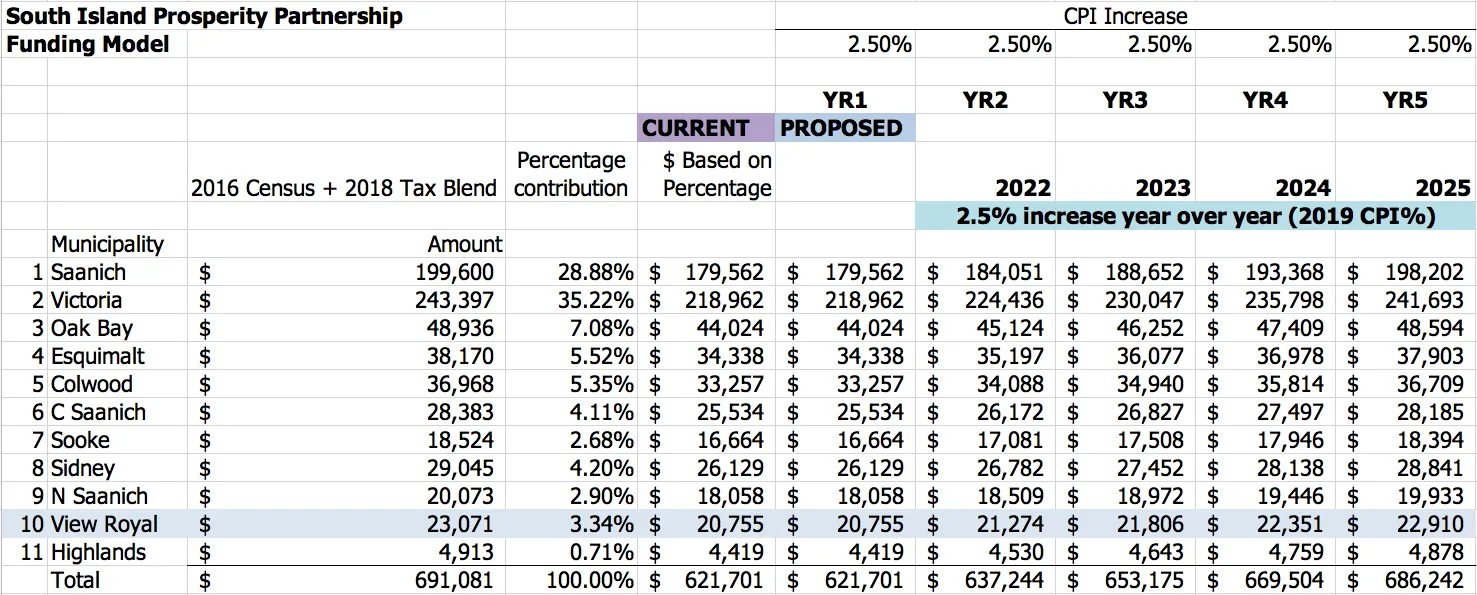Select C Saanich 2023 value 26,827
This screenshot has width=1477, height=595.
pos(1150,412)
